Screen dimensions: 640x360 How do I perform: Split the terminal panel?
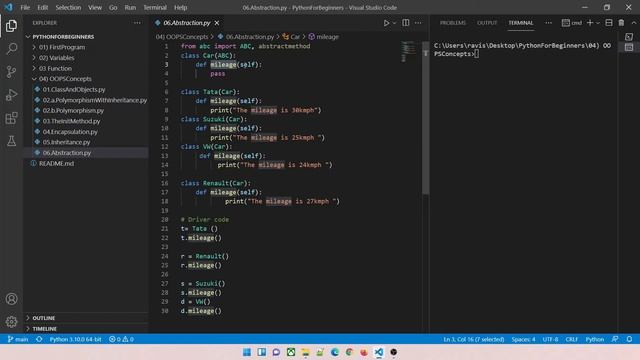pos(609,23)
